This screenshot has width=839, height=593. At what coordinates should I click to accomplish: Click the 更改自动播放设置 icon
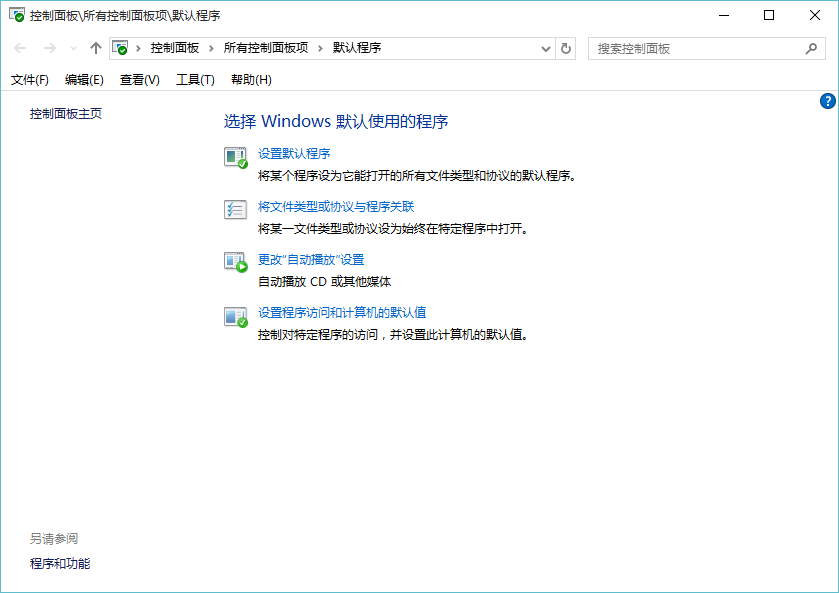[235, 263]
